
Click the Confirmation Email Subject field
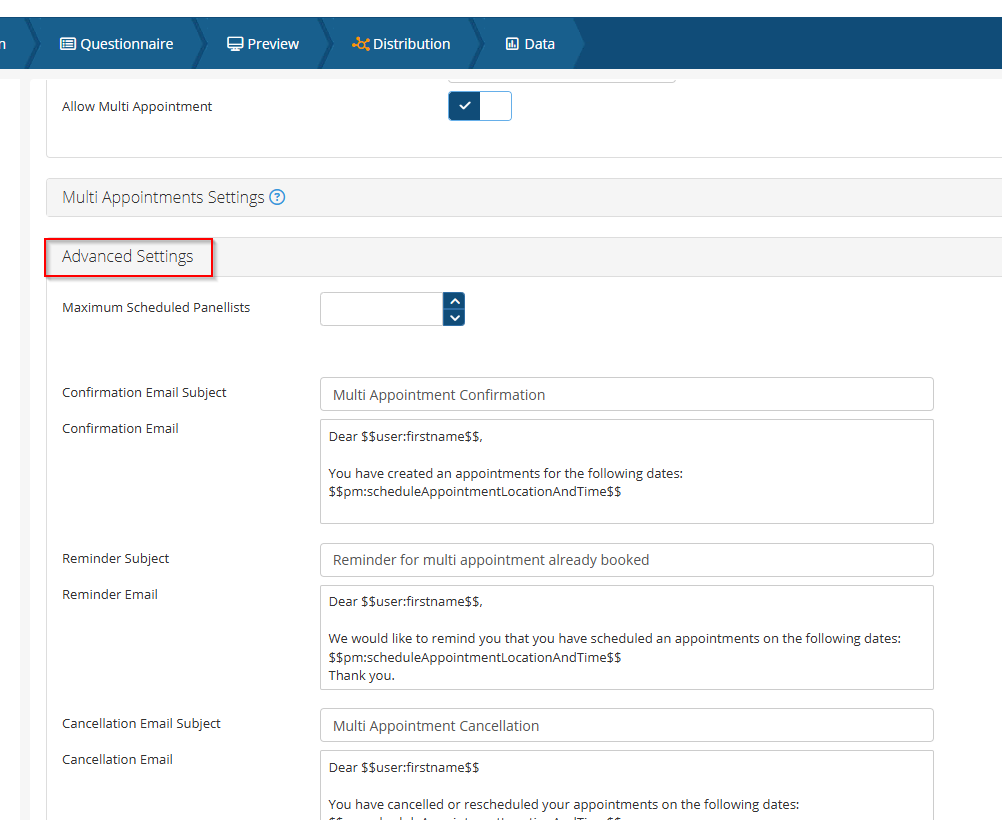click(x=626, y=394)
